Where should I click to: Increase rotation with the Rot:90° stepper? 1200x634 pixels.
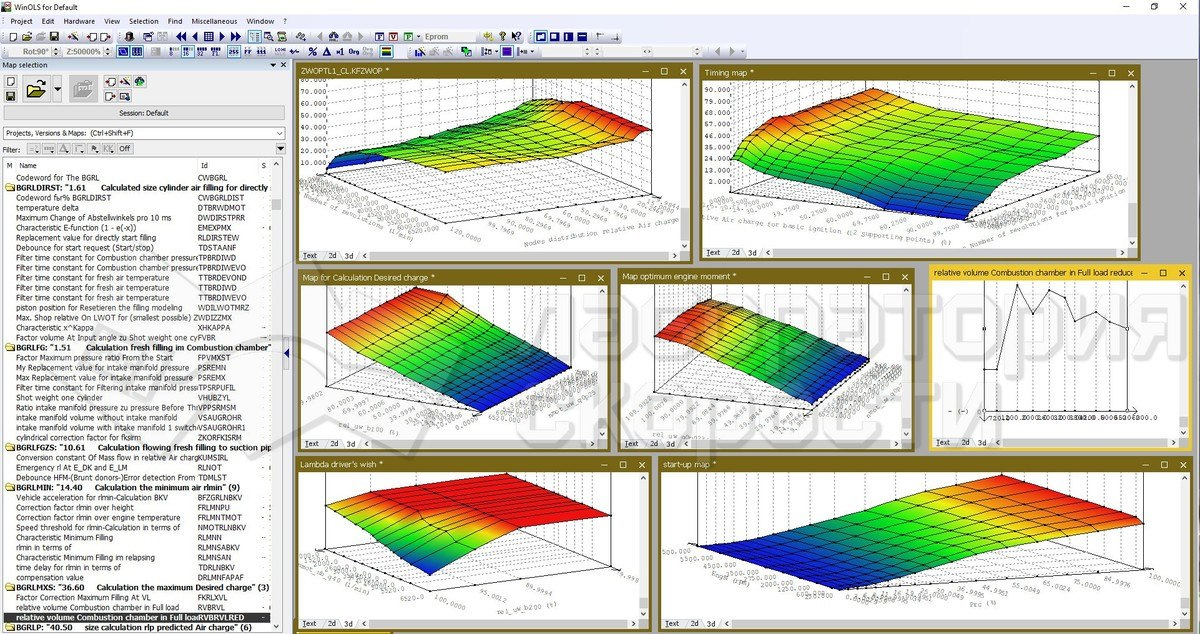tap(54, 47)
